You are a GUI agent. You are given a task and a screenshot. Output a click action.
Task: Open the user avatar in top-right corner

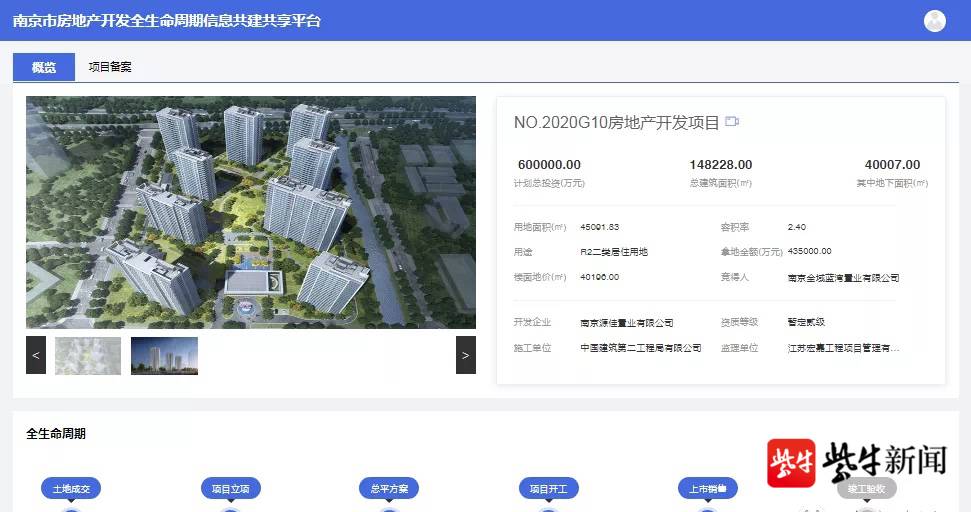pyautogui.click(x=935, y=21)
